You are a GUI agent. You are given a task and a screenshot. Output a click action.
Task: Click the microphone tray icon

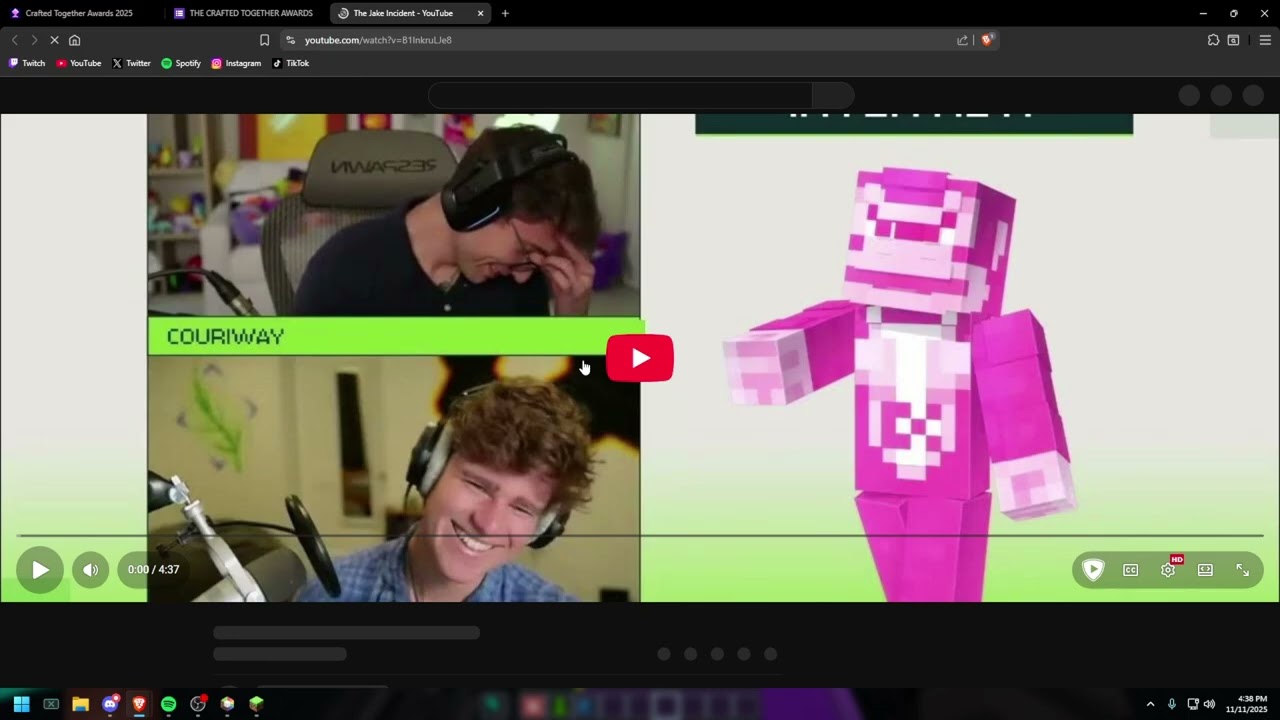(1172, 704)
